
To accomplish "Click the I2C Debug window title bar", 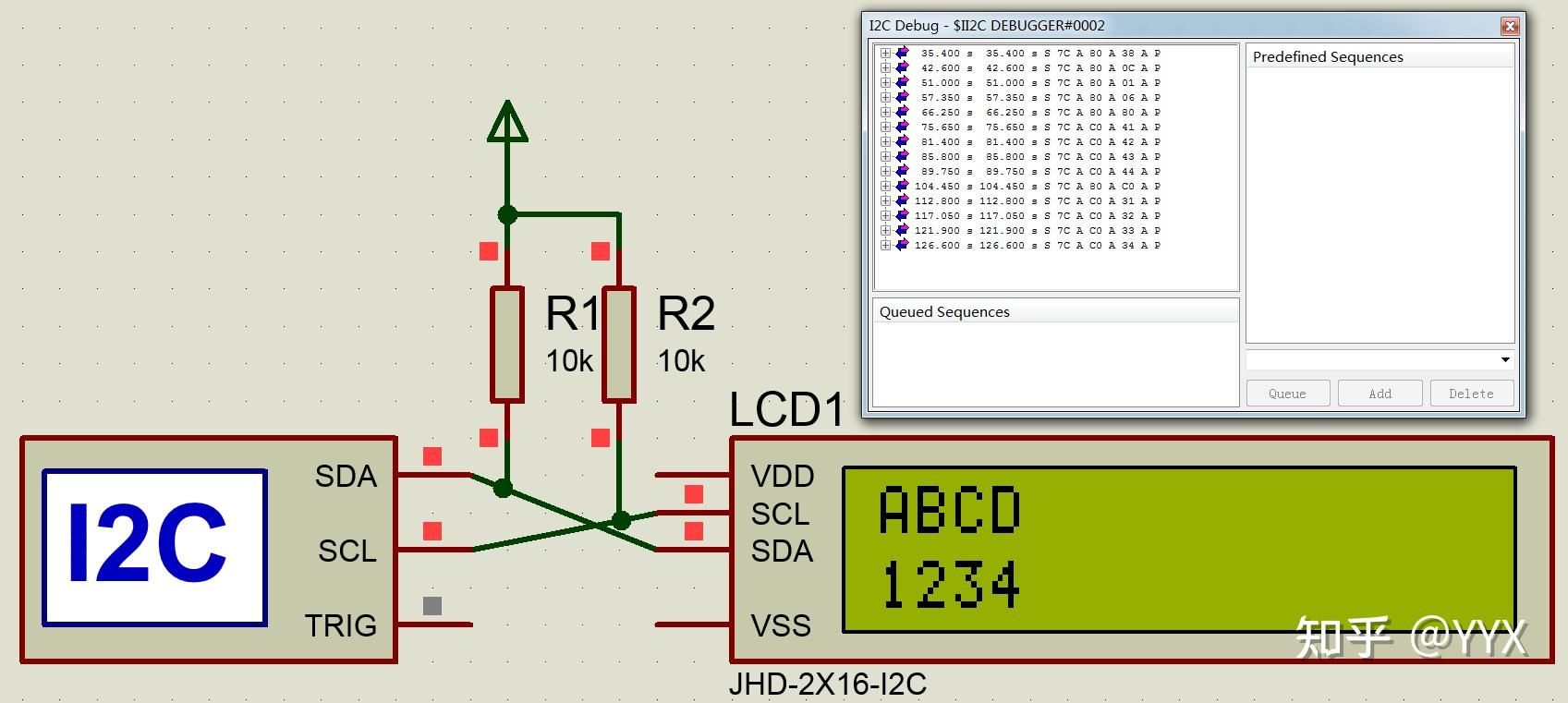I will (x=1181, y=26).
